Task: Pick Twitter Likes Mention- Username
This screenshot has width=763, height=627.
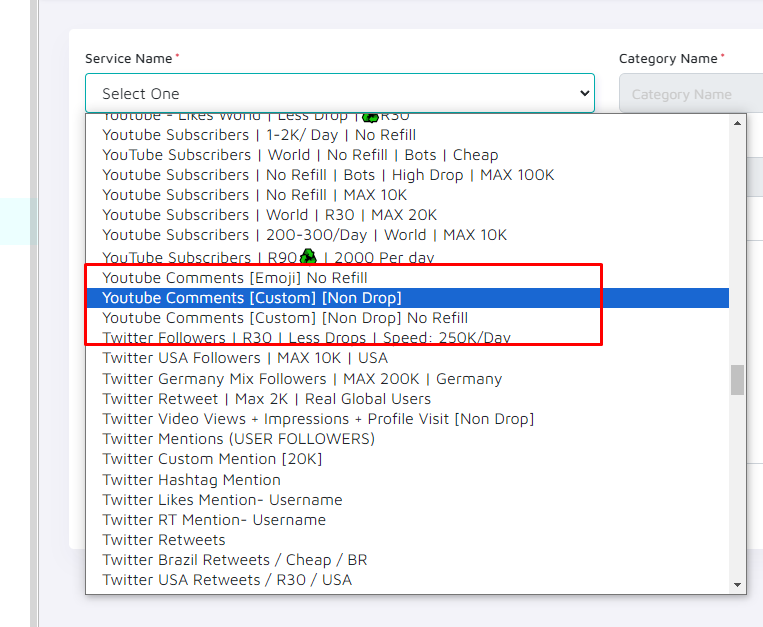Action: coord(407,500)
